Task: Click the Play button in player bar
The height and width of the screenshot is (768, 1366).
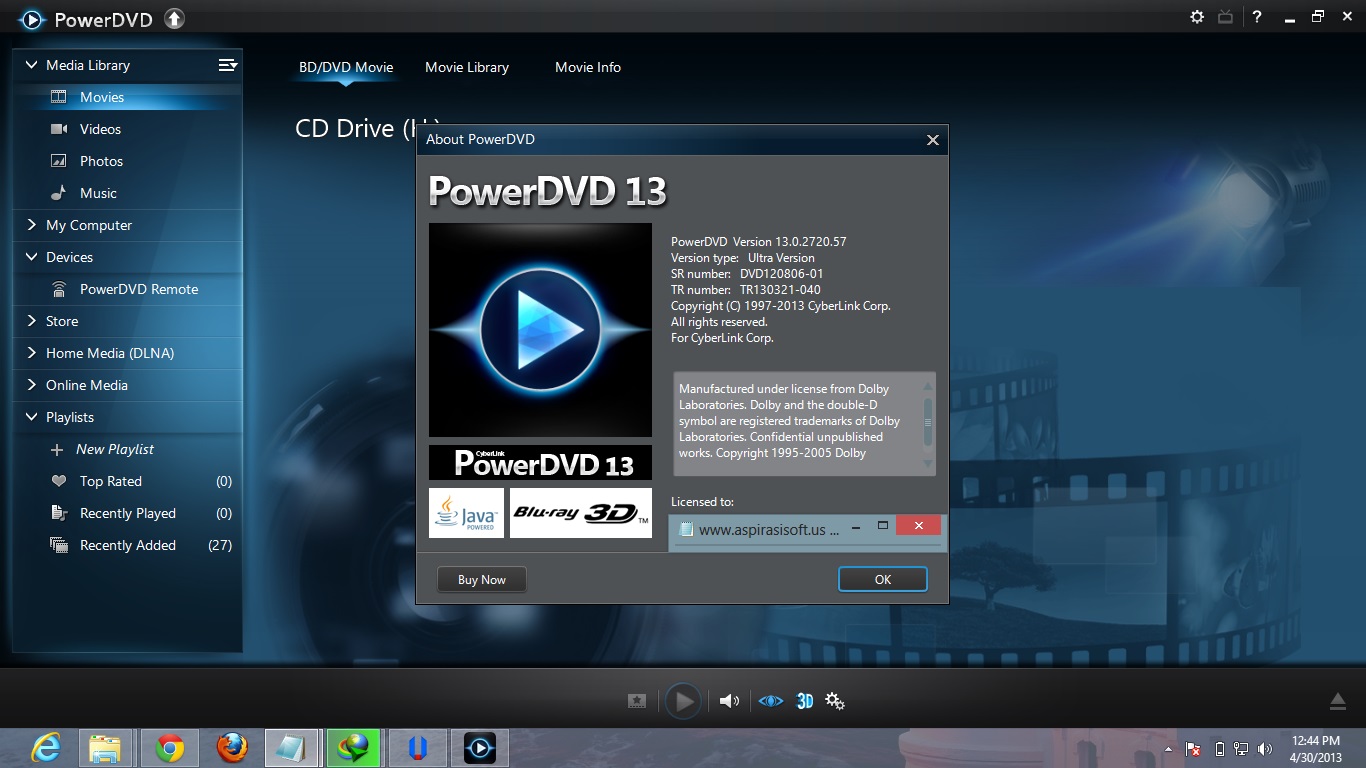Action: point(684,701)
